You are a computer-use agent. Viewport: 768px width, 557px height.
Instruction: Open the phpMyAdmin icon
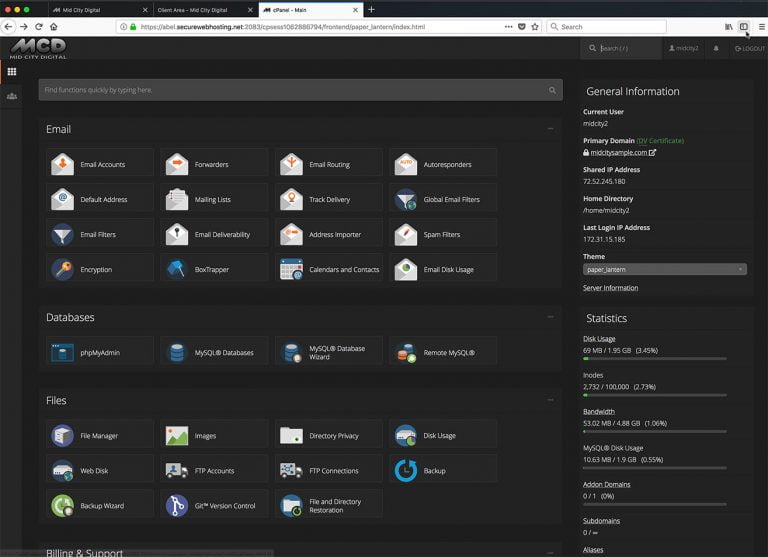(63, 352)
